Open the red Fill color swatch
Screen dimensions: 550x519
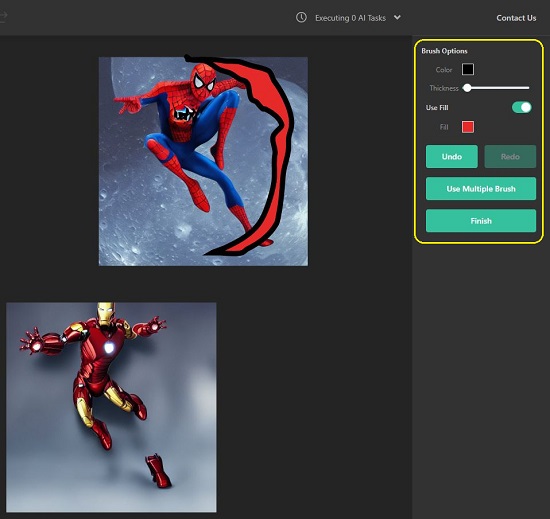click(468, 127)
